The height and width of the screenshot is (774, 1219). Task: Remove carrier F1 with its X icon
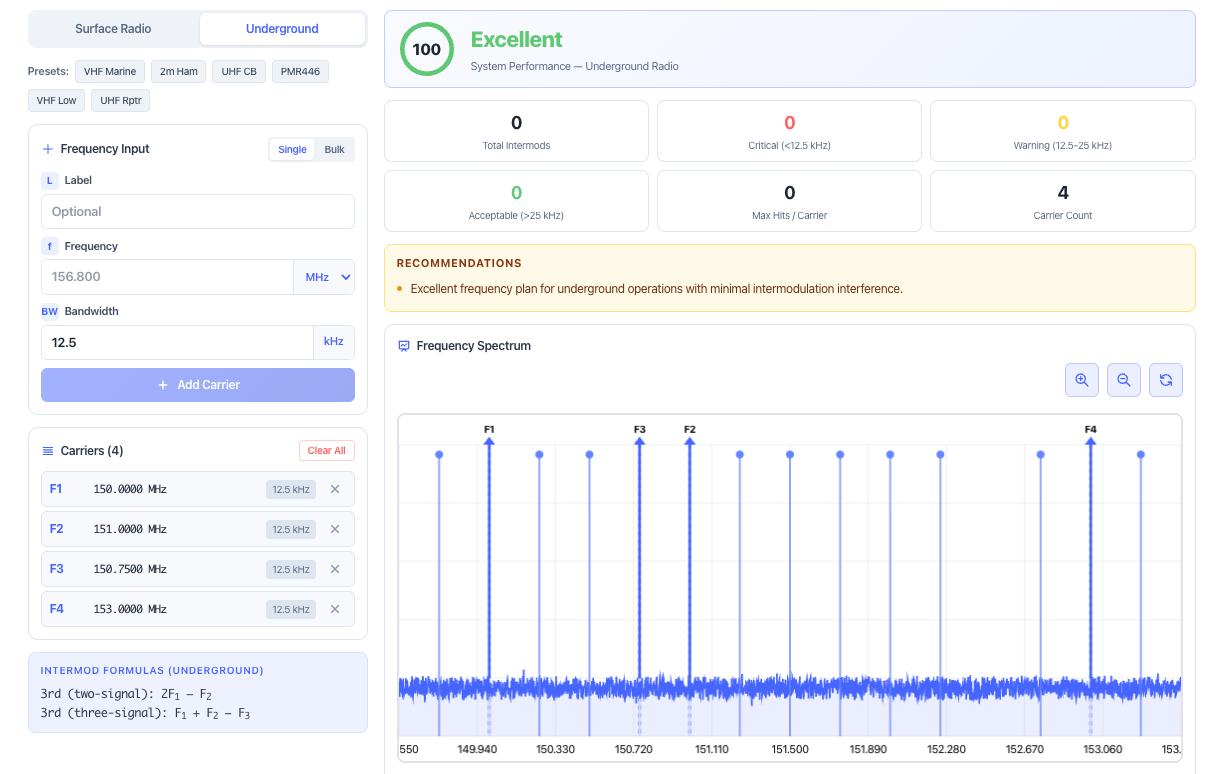point(335,489)
